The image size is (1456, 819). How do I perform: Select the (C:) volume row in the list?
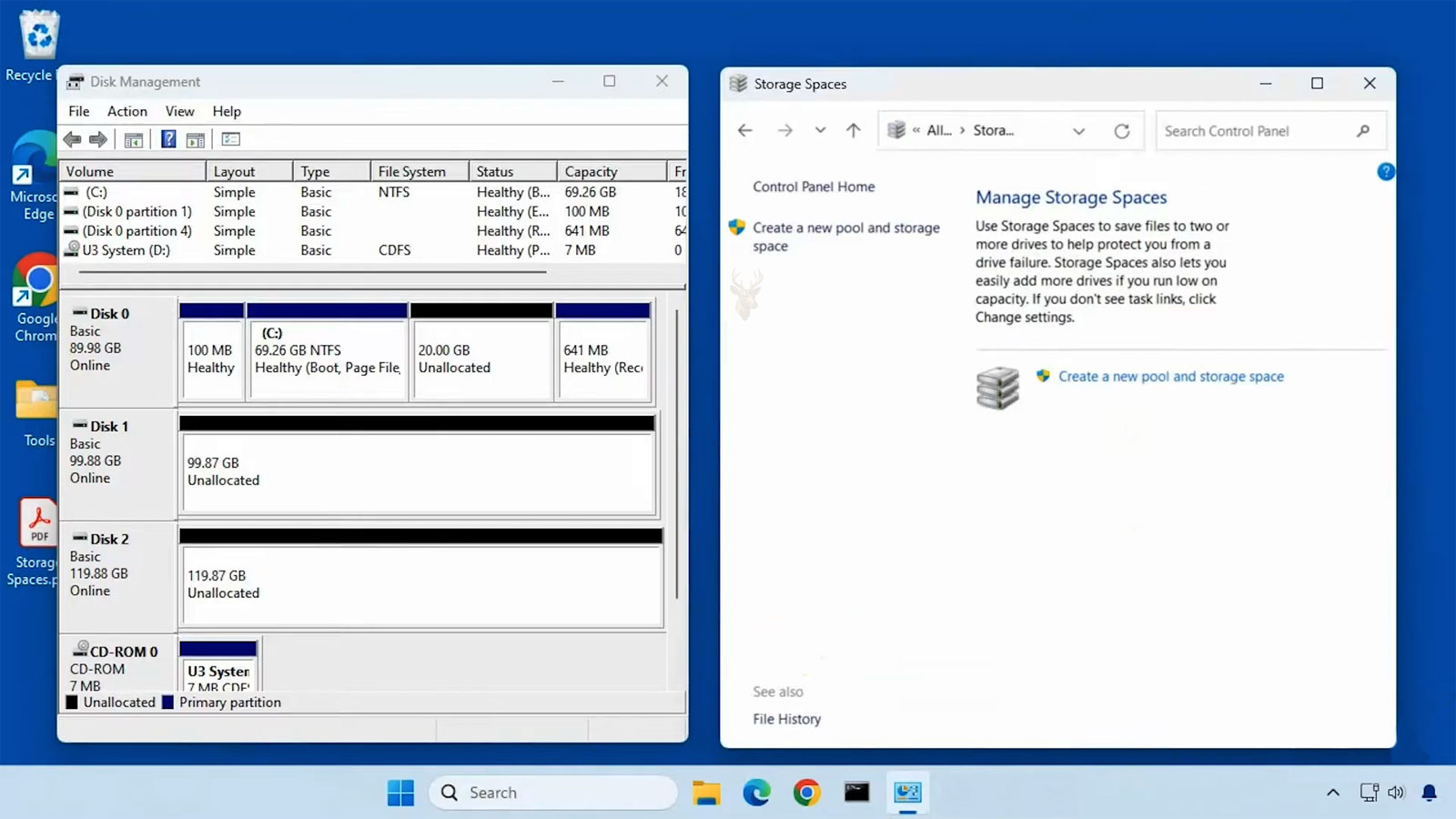373,192
